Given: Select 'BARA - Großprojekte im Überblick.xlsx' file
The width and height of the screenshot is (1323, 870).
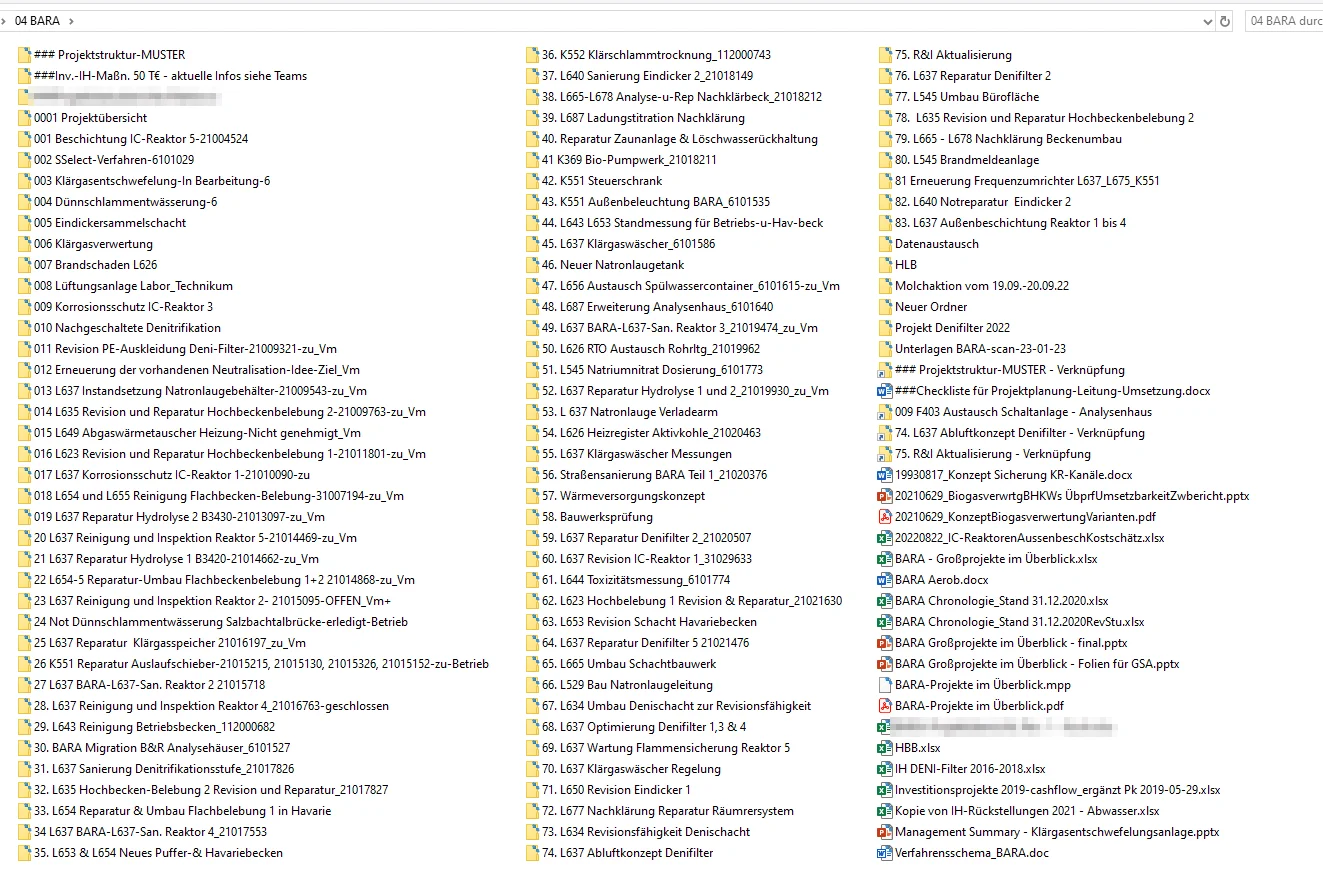Looking at the screenshot, I should [x=996, y=559].
